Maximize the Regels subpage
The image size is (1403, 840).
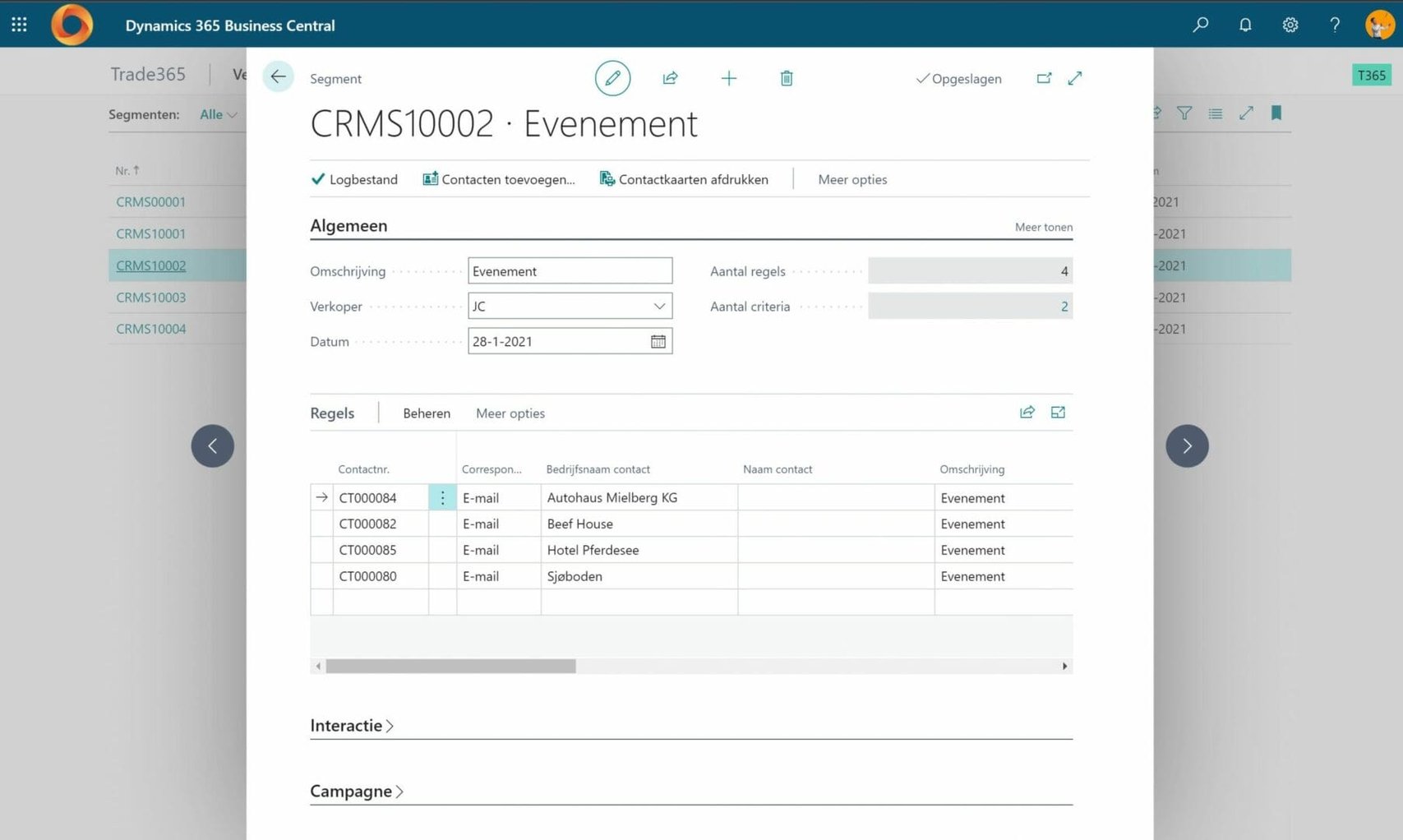pos(1058,412)
